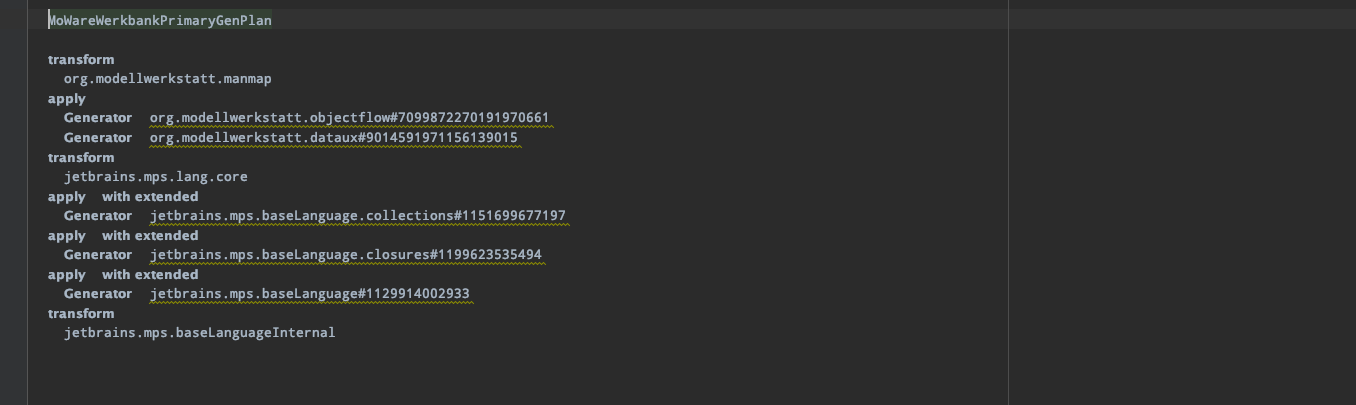This screenshot has width=1356, height=405.
Task: Open the baseLanguage.closures generator reference
Action: 346,255
